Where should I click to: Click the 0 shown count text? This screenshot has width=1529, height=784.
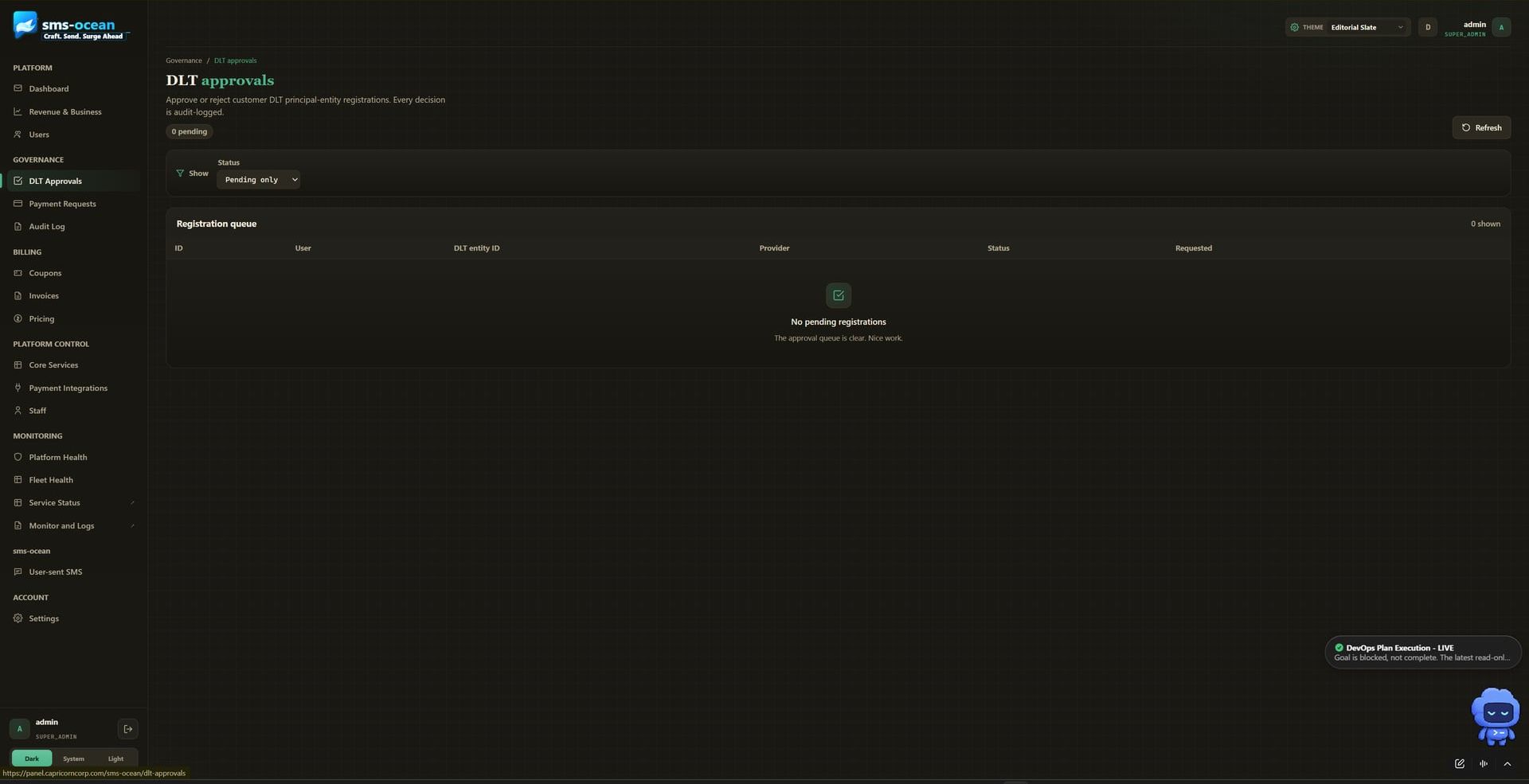(x=1485, y=224)
